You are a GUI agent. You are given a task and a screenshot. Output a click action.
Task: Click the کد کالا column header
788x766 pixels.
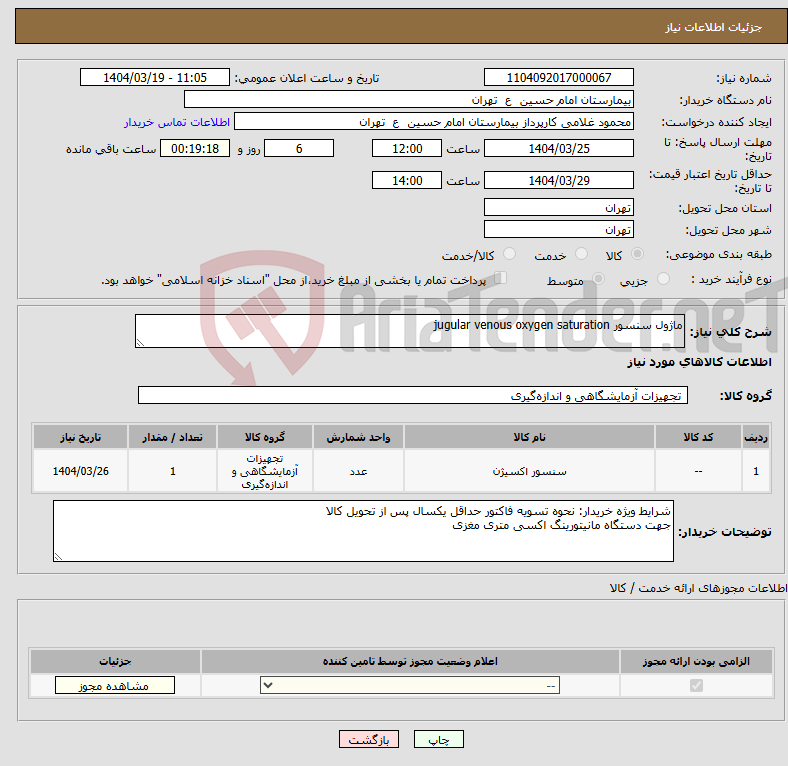(698, 437)
